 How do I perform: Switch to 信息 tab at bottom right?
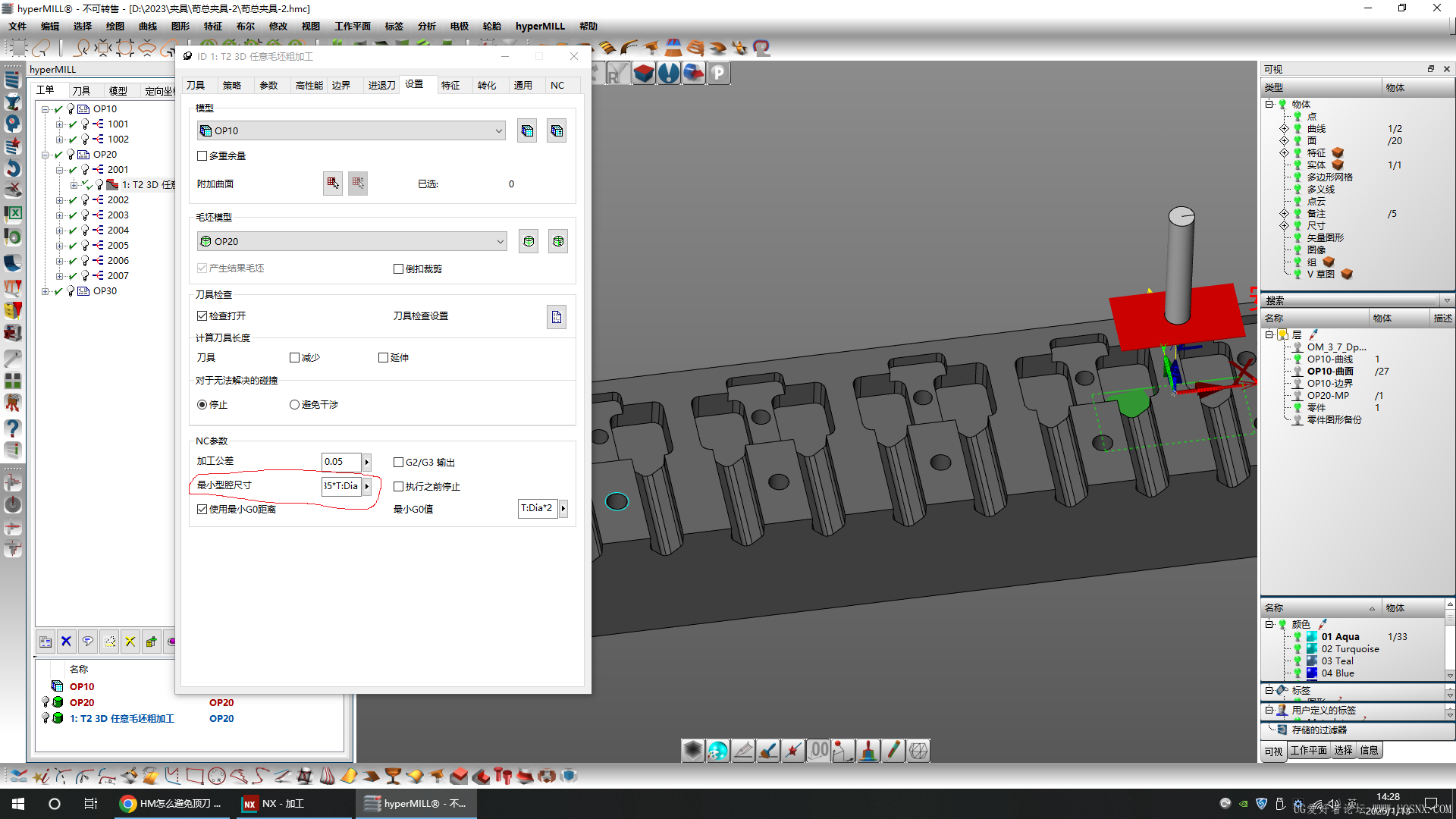point(1369,751)
